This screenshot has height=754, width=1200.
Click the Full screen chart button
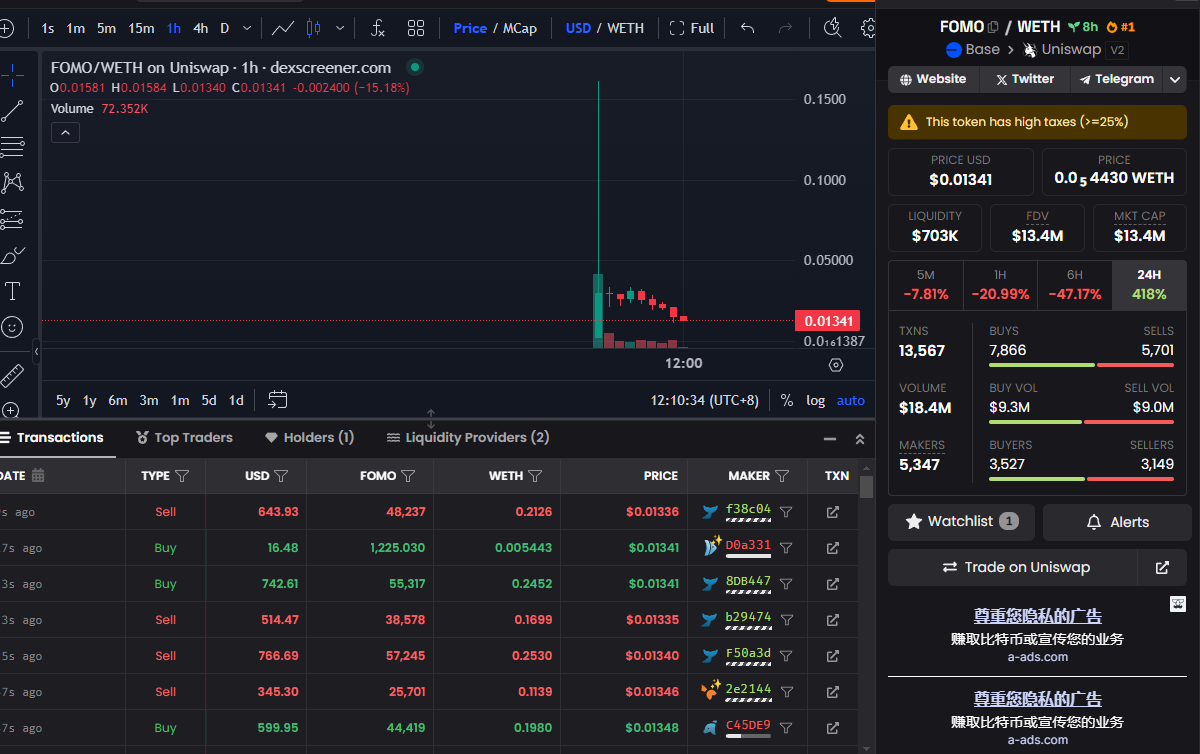(692, 28)
